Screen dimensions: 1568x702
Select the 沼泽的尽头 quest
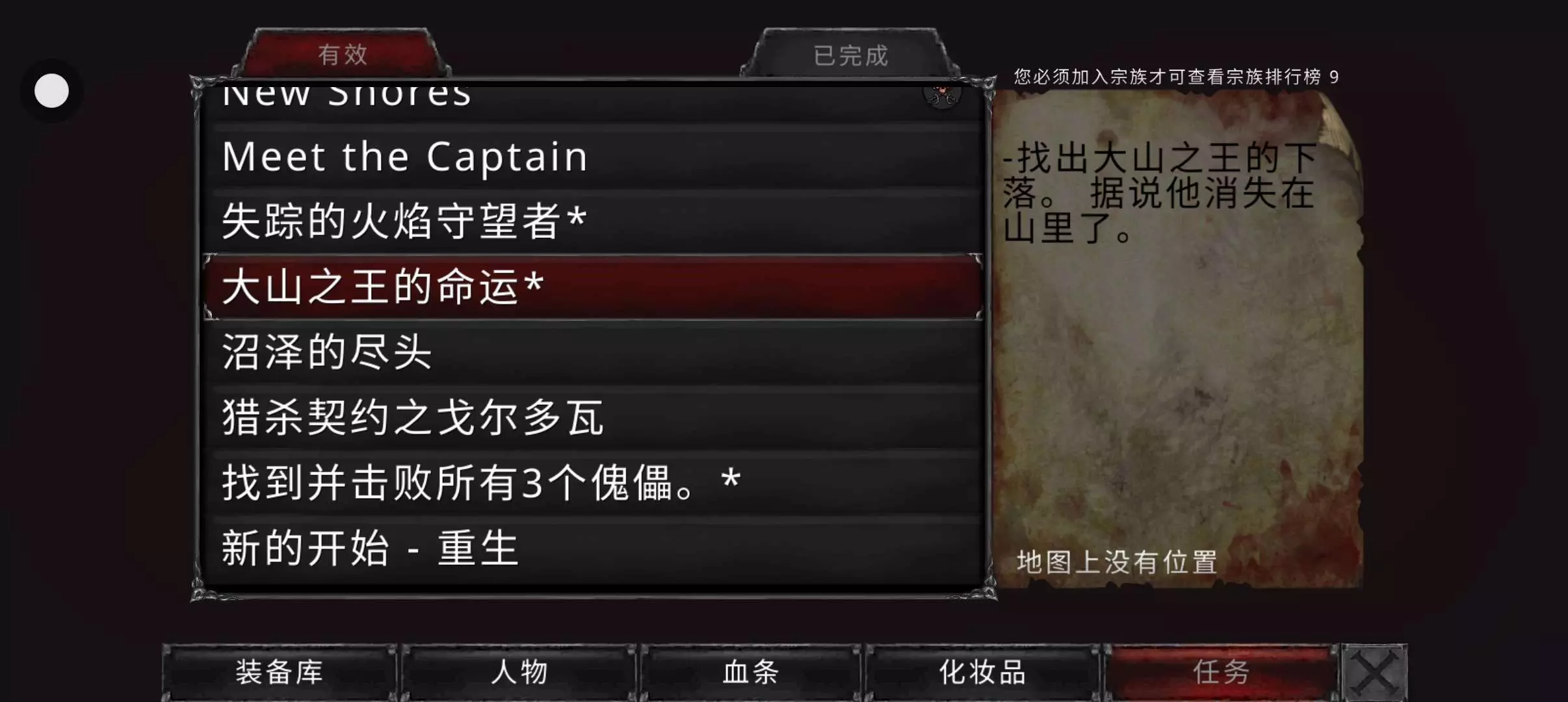tap(593, 352)
